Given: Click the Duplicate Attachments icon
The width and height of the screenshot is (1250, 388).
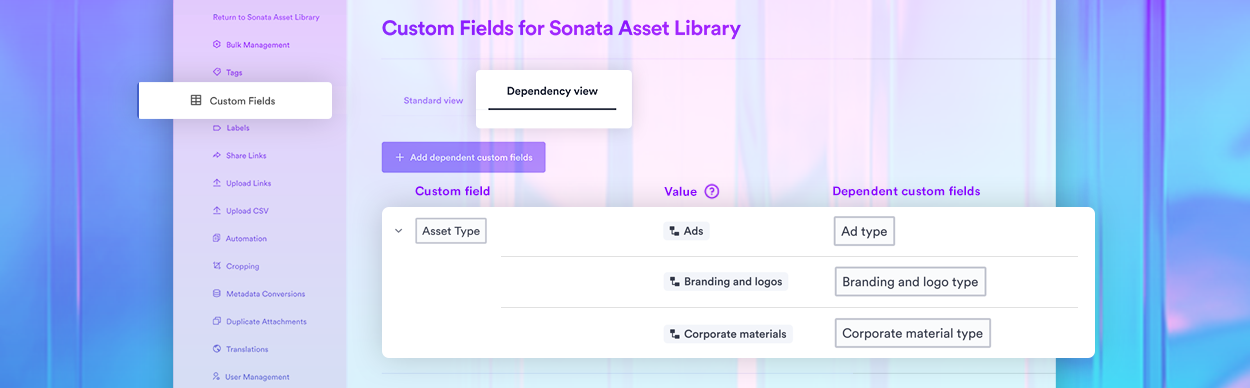Looking at the screenshot, I should coord(217,321).
